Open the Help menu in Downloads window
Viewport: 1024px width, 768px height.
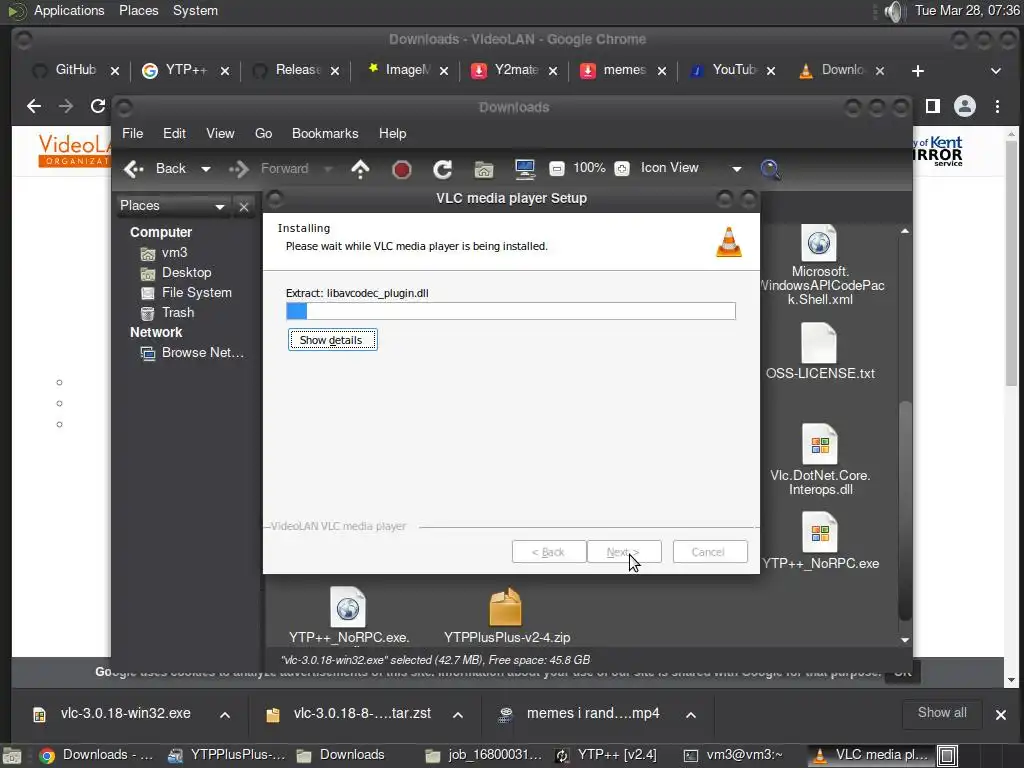[392, 133]
